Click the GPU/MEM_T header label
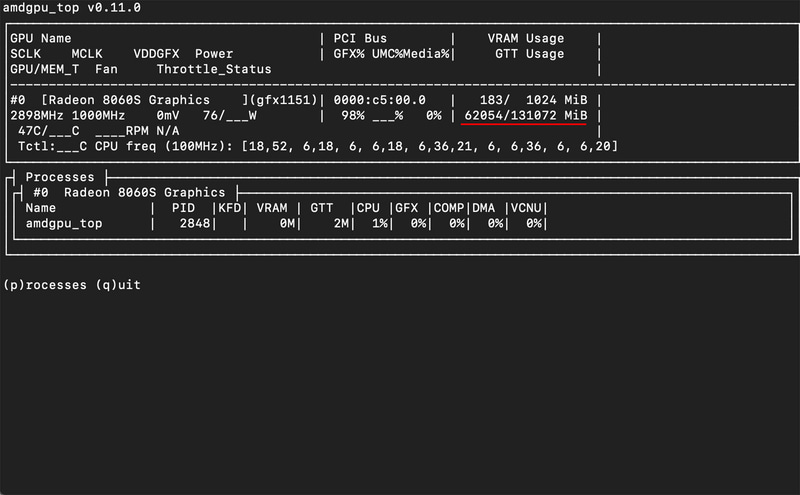Viewport: 800px width, 495px height. coord(45,69)
